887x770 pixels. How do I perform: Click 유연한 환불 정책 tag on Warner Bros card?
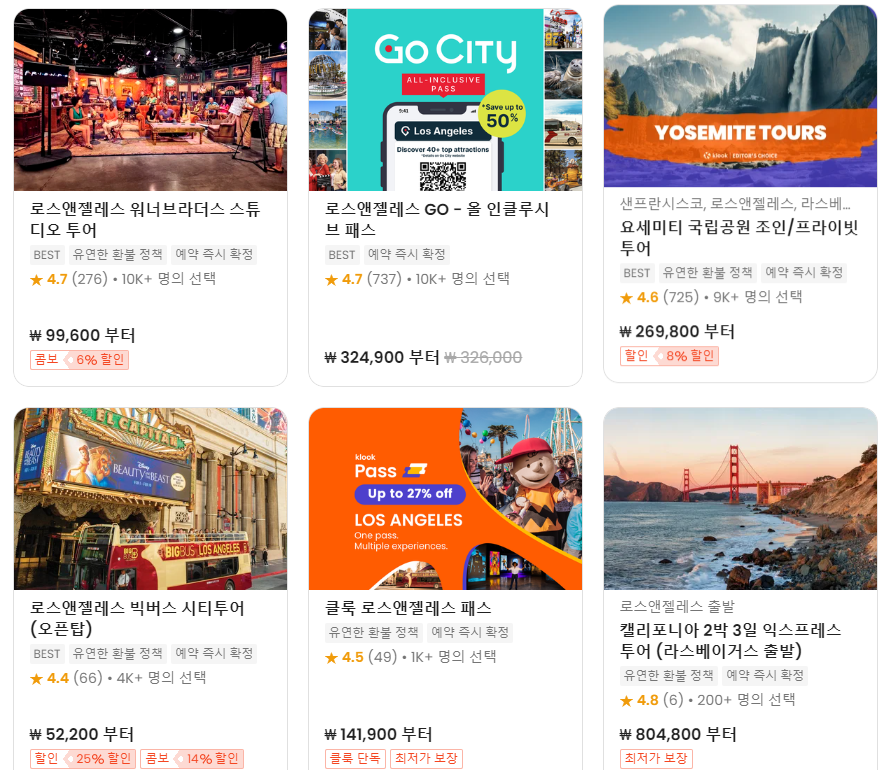[x=117, y=255]
